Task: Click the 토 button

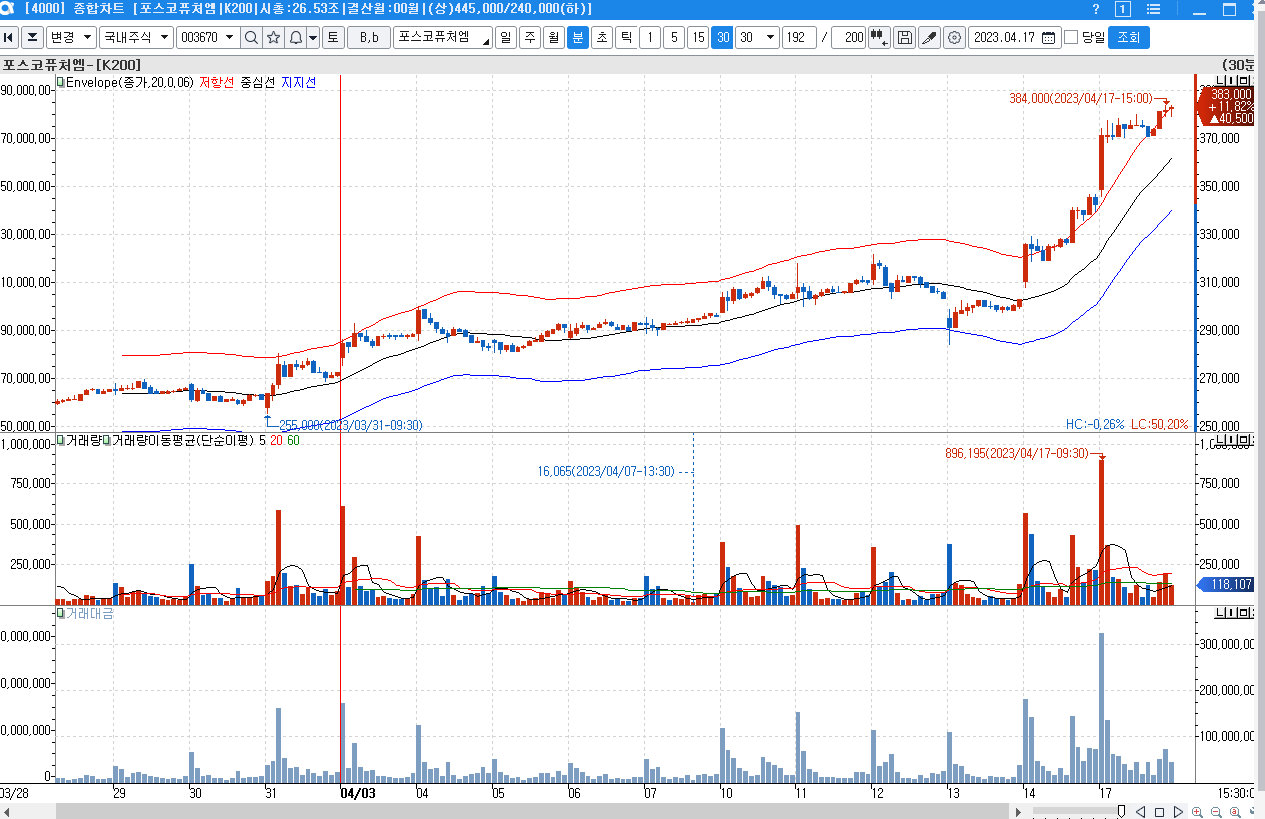Action: pos(333,38)
